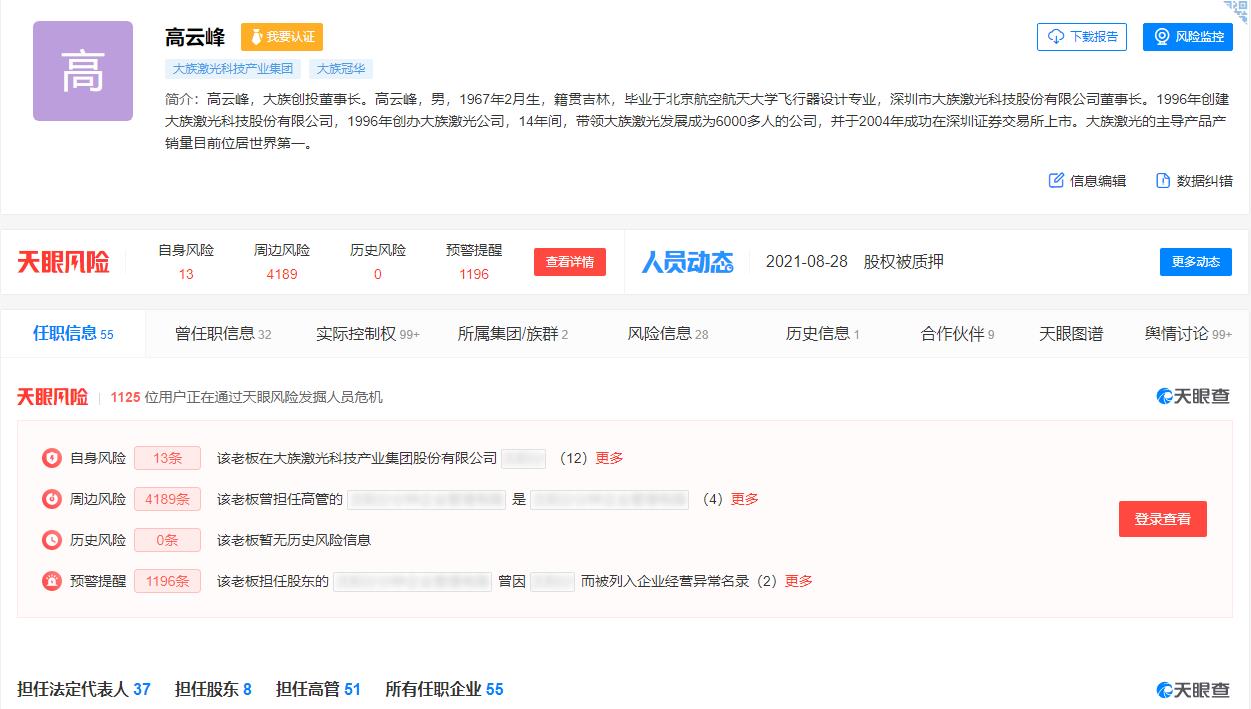
Task: Switch to the 舆情讨论 tab
Action: coord(1188,334)
